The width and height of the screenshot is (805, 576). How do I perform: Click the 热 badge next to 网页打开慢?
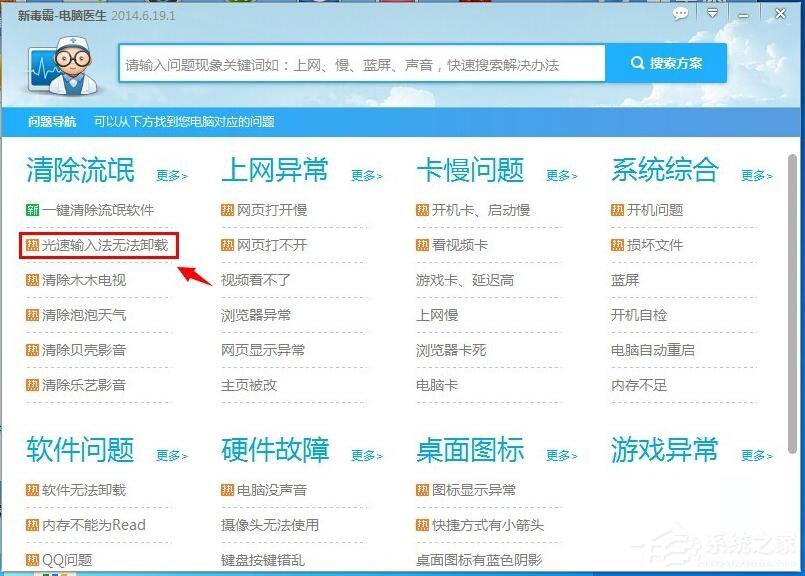pyautogui.click(x=228, y=209)
